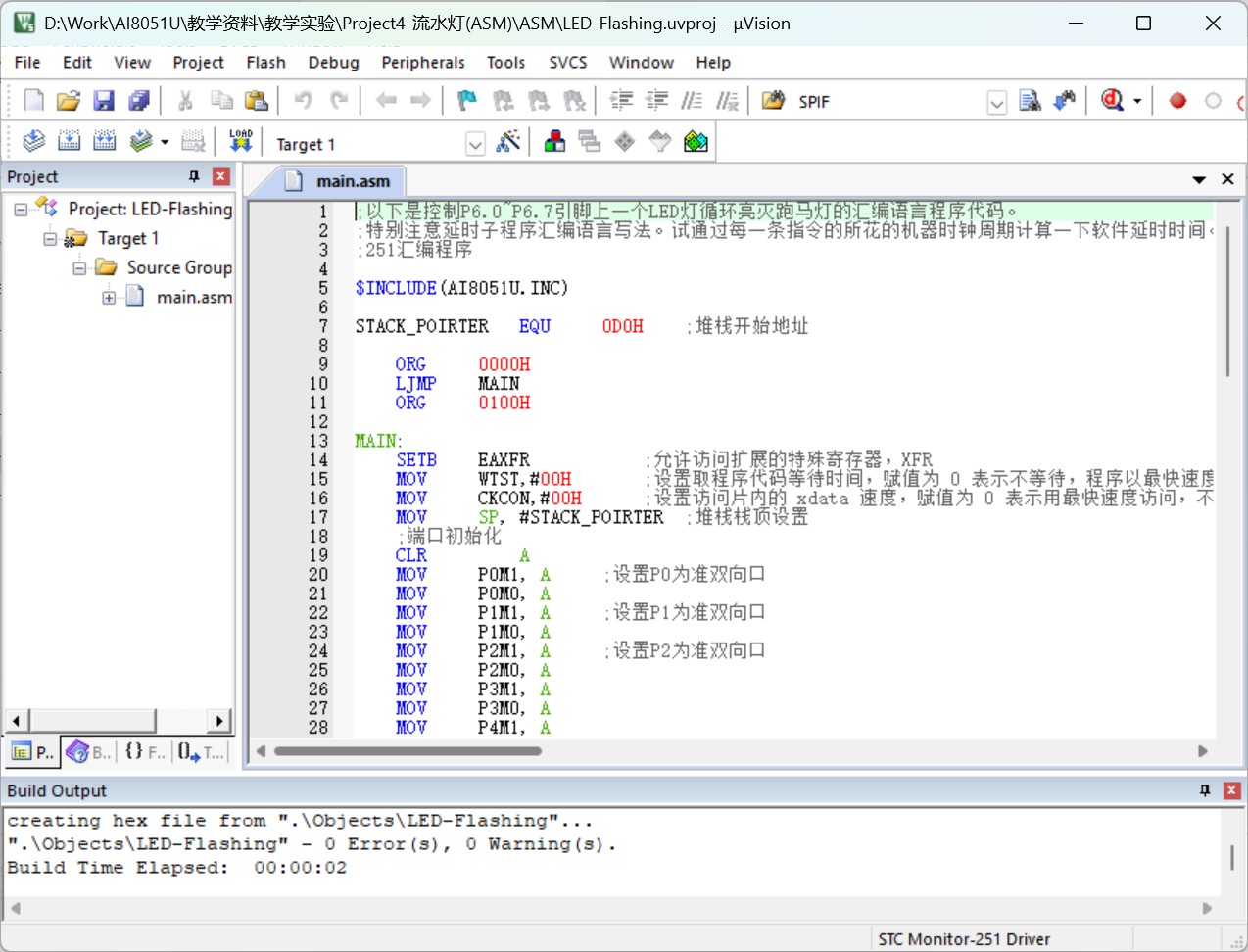Toggle a breakpoint with the red dot
Screen dimensions: 1248x952
click(x=1177, y=100)
